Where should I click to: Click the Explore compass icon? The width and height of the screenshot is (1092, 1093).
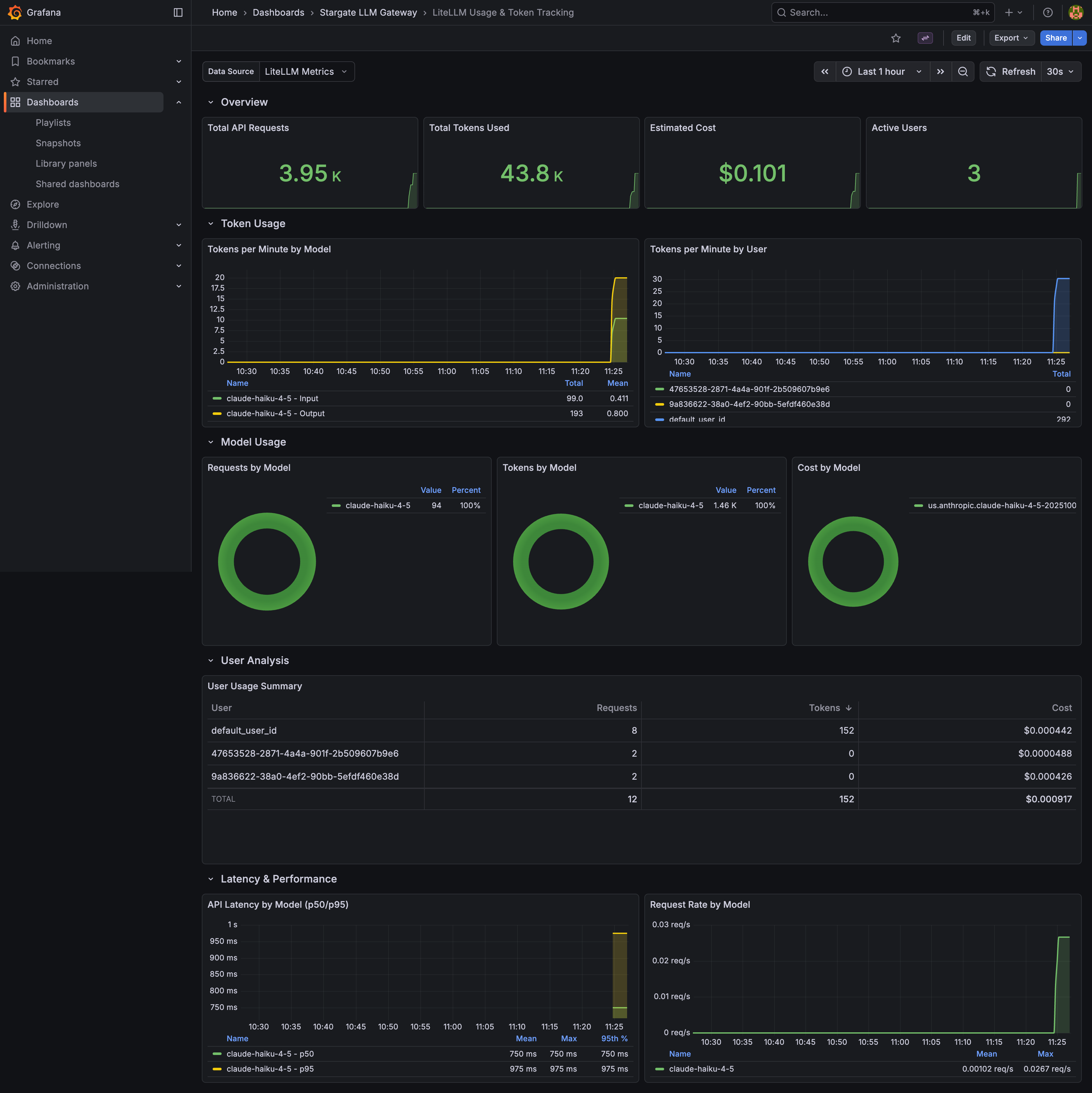click(x=15, y=204)
